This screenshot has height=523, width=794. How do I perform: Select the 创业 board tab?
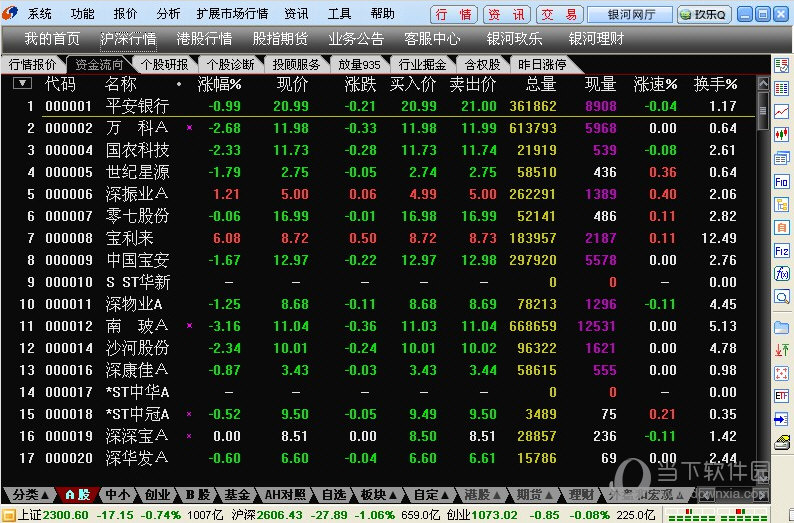[x=157, y=494]
